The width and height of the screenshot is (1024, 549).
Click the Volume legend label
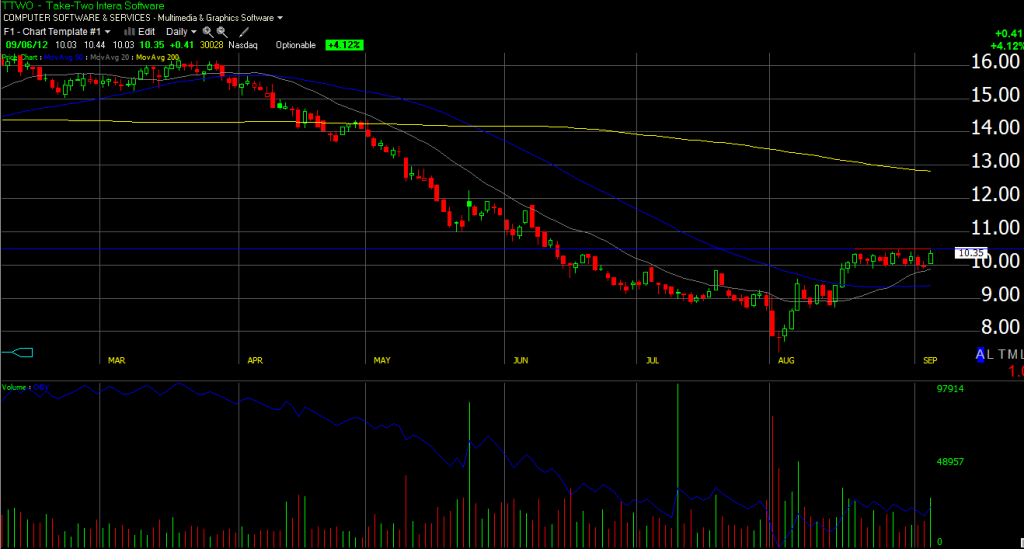(x=14, y=387)
